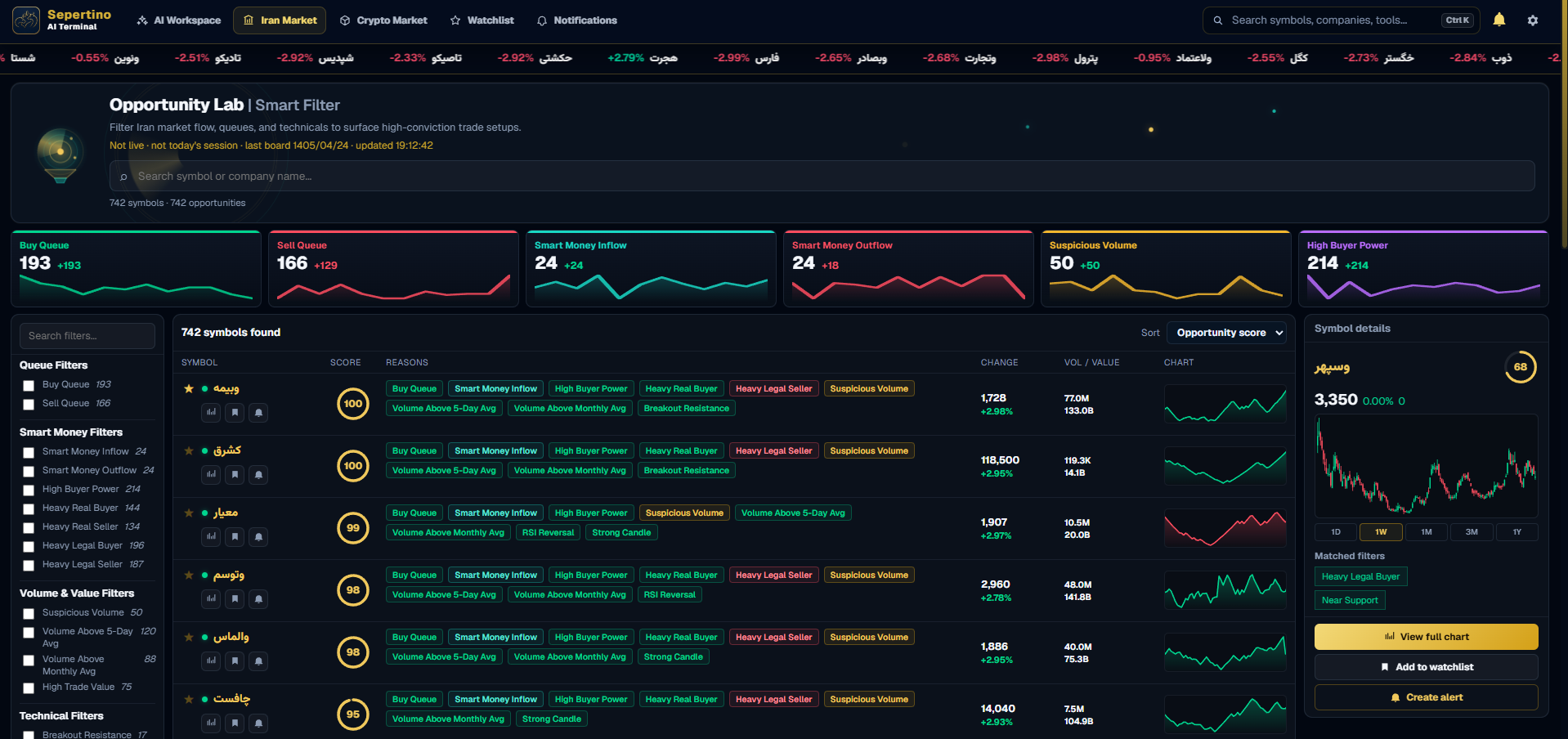Bookmark والماس using its bookmark icon

pos(235,661)
